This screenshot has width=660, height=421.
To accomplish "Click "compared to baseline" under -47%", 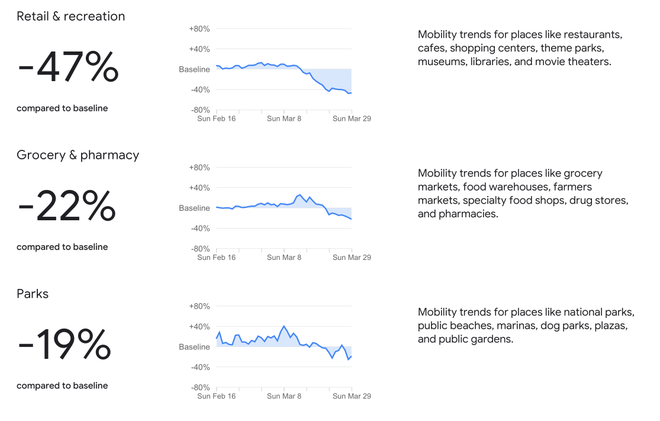I will click(x=62, y=108).
